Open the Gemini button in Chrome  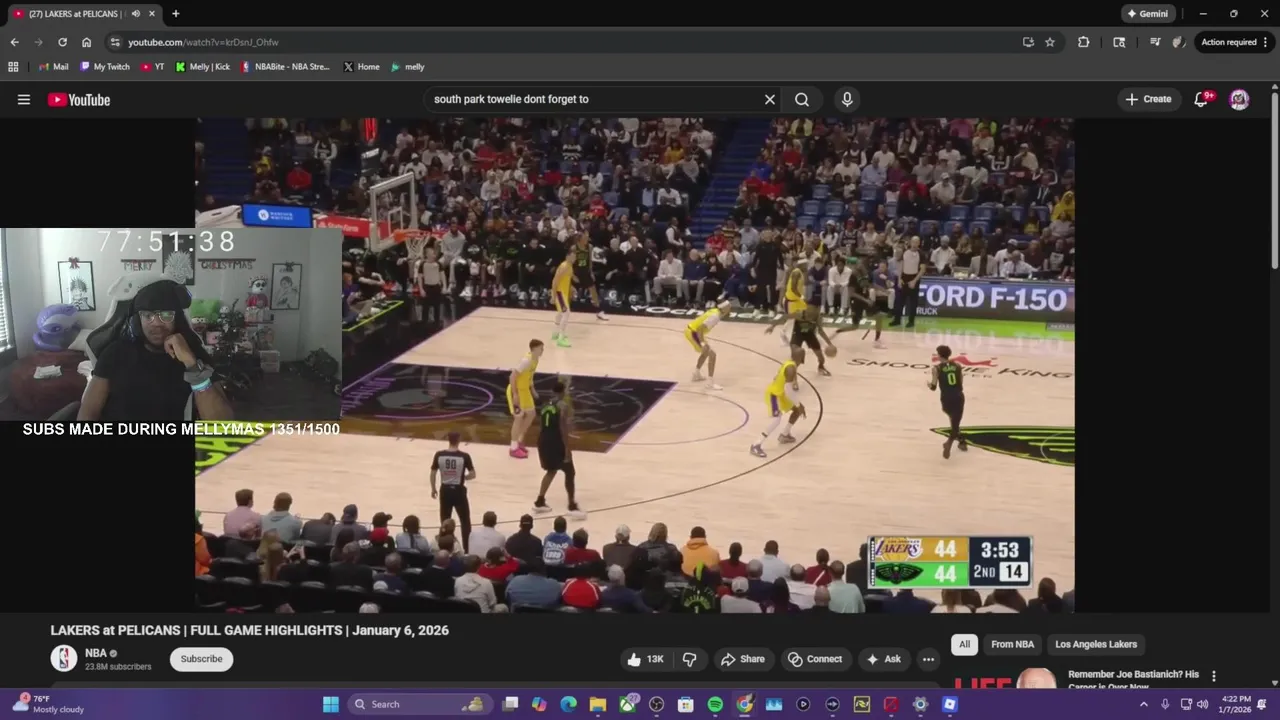1147,14
